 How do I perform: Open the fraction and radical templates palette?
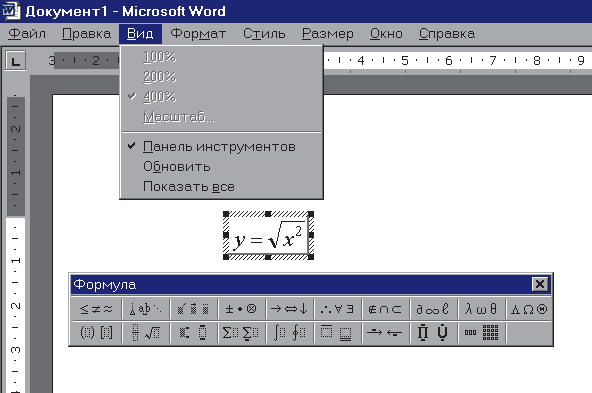click(145, 333)
